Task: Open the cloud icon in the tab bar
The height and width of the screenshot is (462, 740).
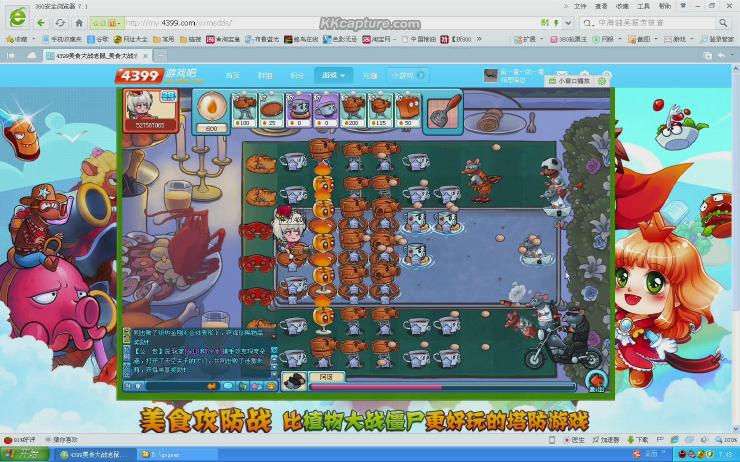Action: point(32,56)
